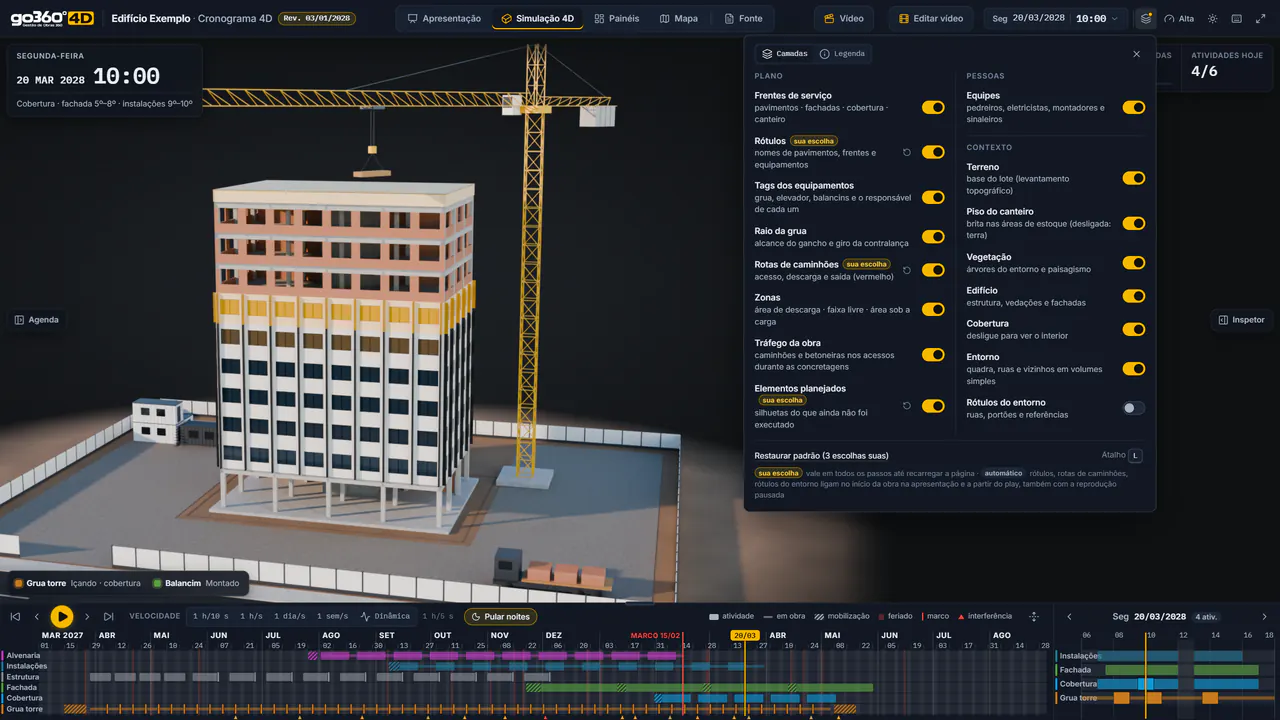Viewport: 1280px width, 720px height.
Task: Go to previous day in the day panel
Action: pos(1069,617)
